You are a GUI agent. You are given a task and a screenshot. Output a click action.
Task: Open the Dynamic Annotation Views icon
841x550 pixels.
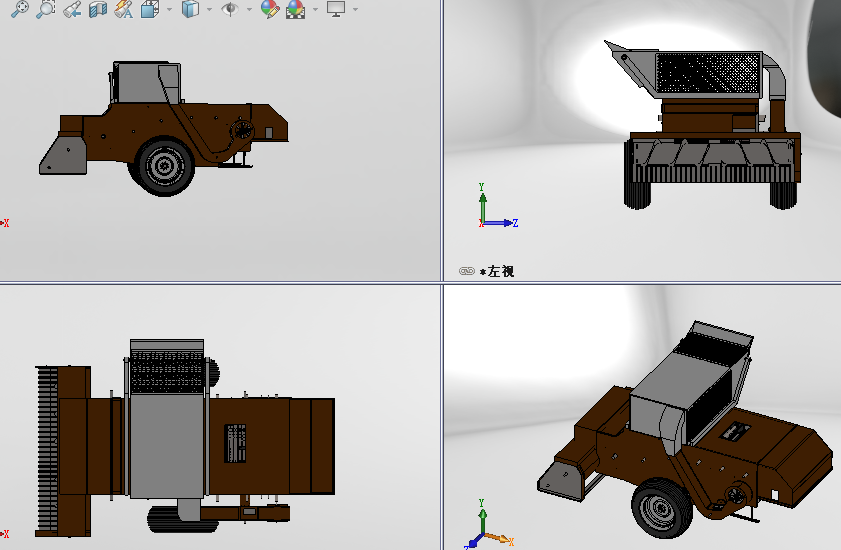pos(124,9)
